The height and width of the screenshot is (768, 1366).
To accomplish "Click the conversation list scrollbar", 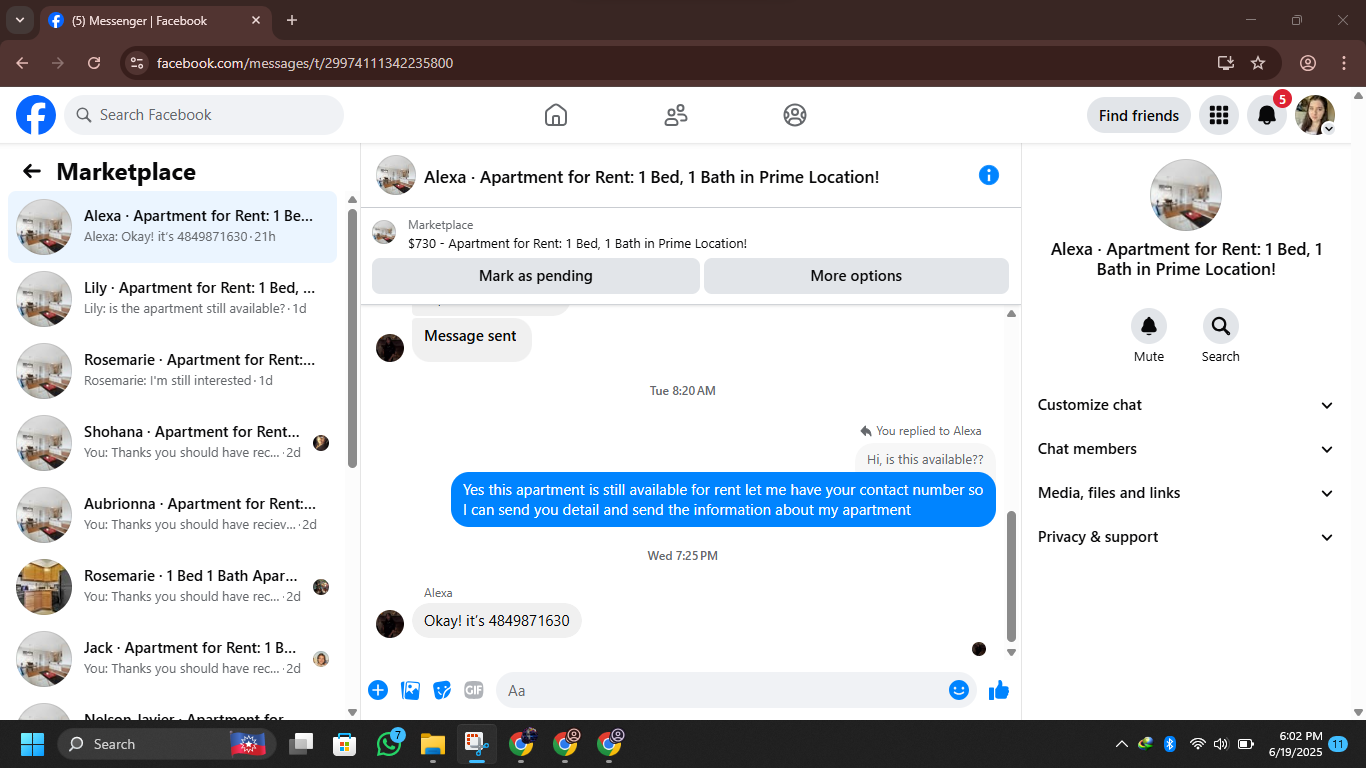I will [352, 338].
